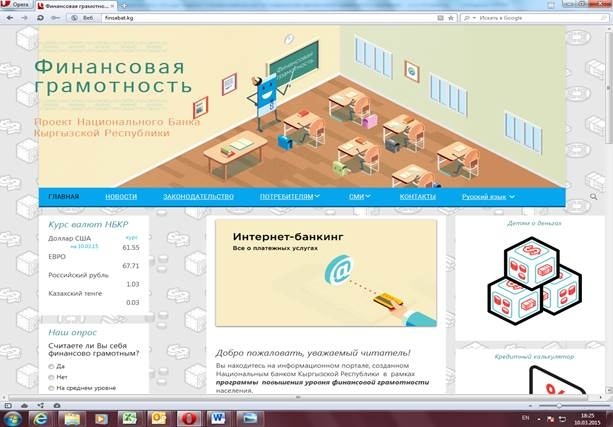Go back with the browser back arrow

pos(10,18)
